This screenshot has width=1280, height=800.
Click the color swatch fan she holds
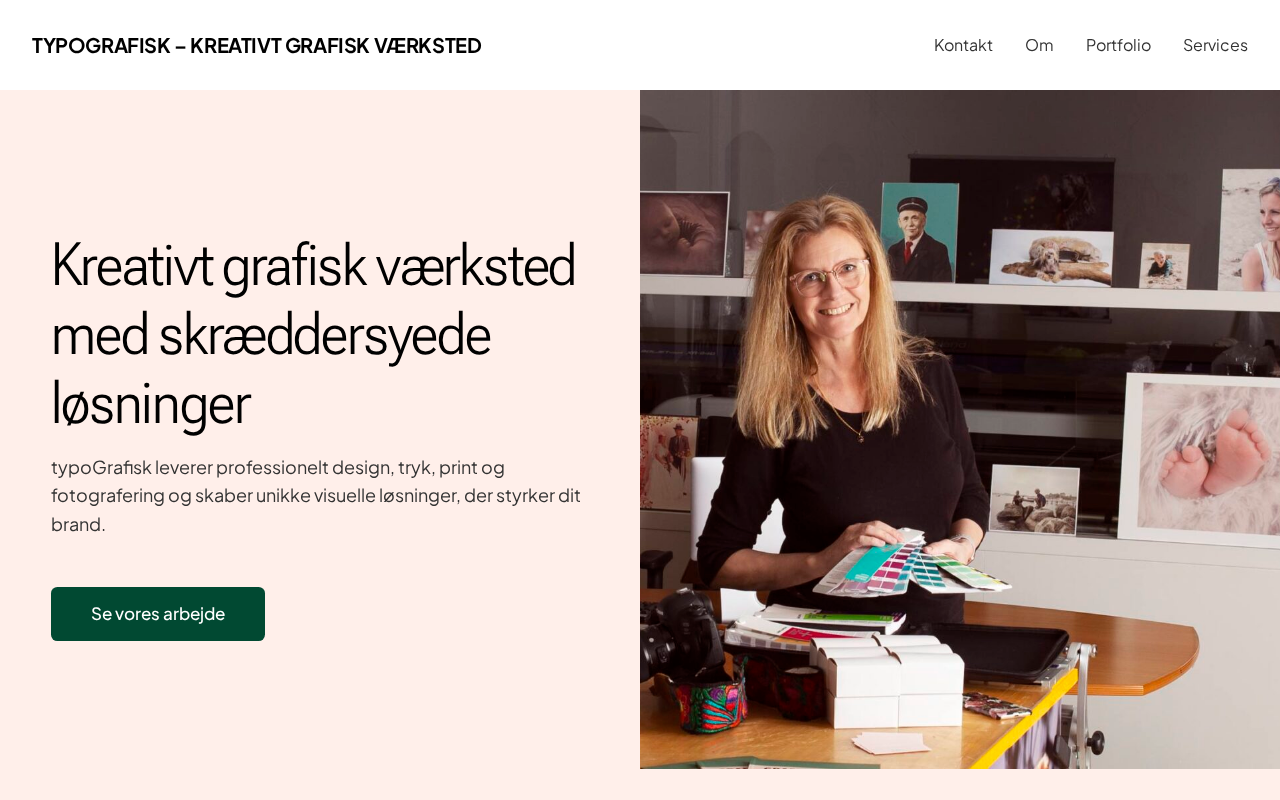[x=908, y=565]
